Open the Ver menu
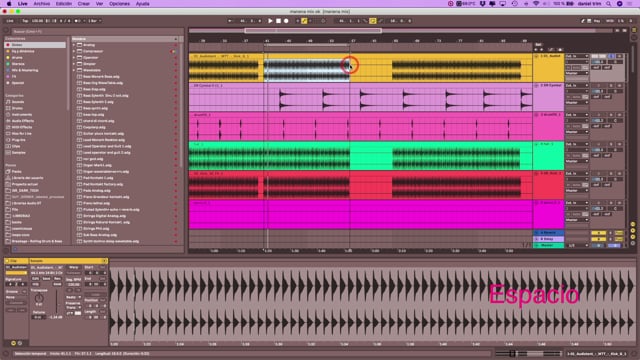Image resolution: width=640 pixels, height=360 pixels. 99,4
